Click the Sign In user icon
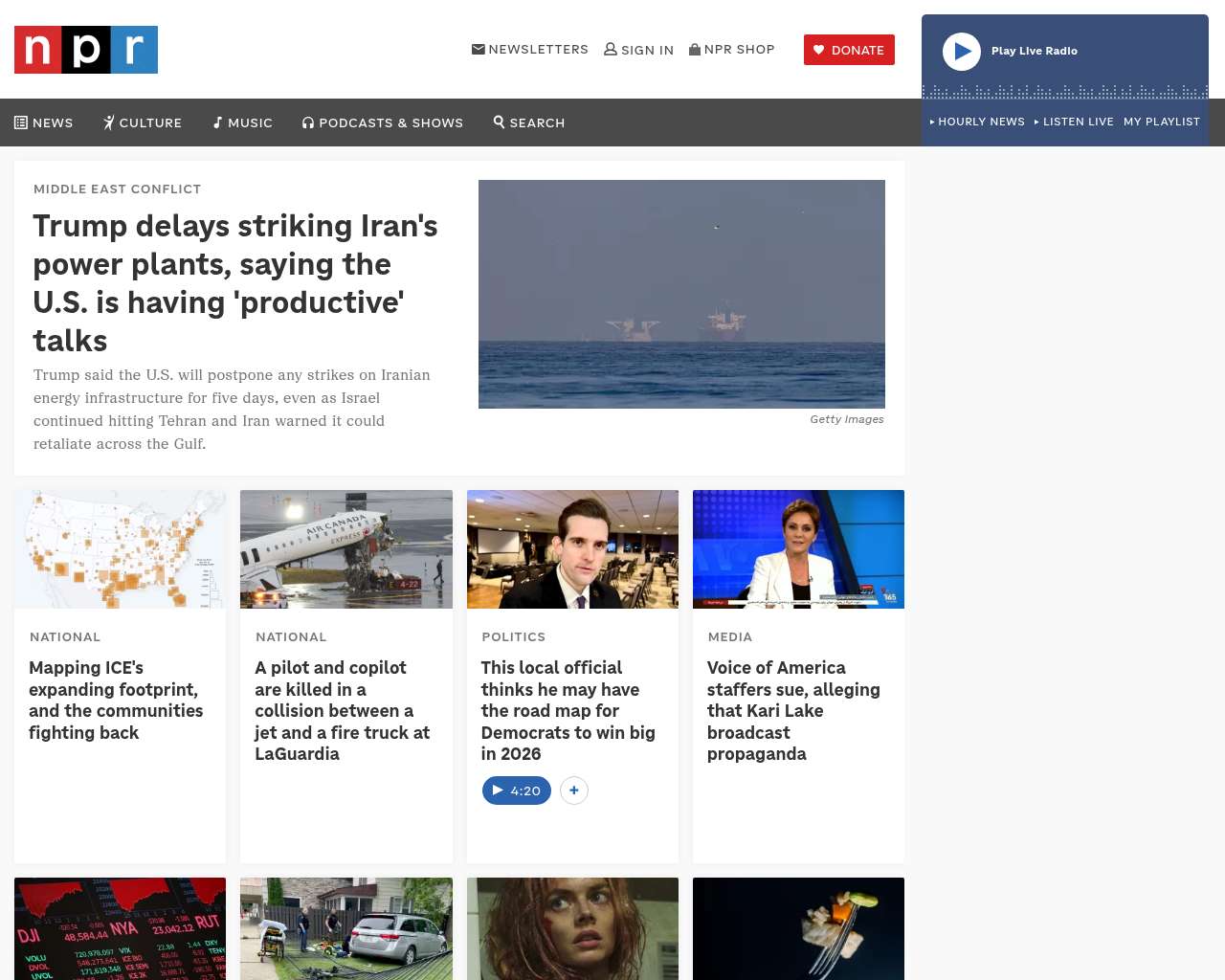 (x=611, y=49)
